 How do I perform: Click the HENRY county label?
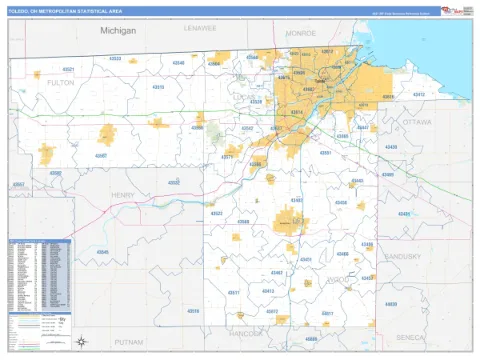[123, 195]
